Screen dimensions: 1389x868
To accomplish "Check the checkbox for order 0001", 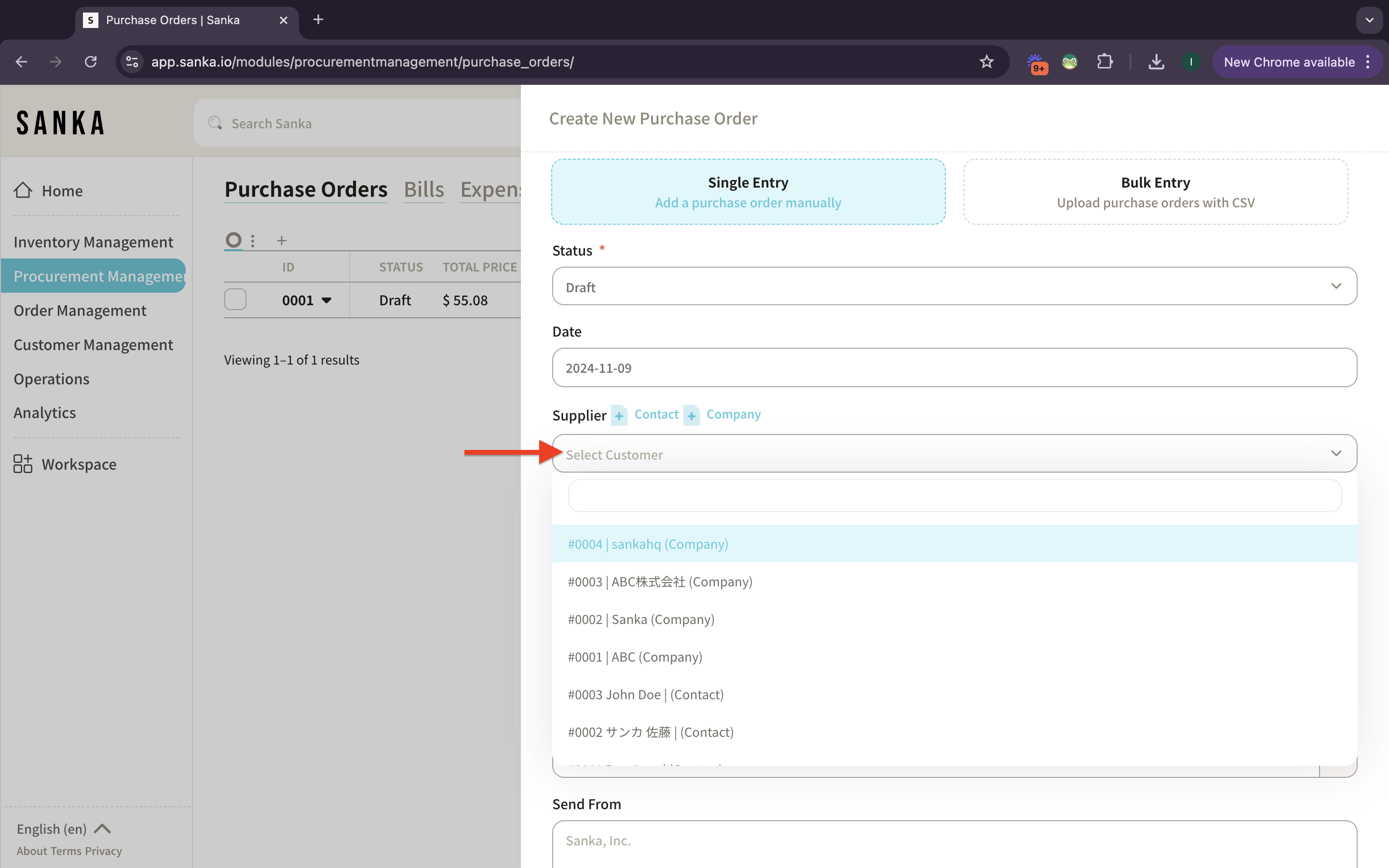I will [x=235, y=299].
